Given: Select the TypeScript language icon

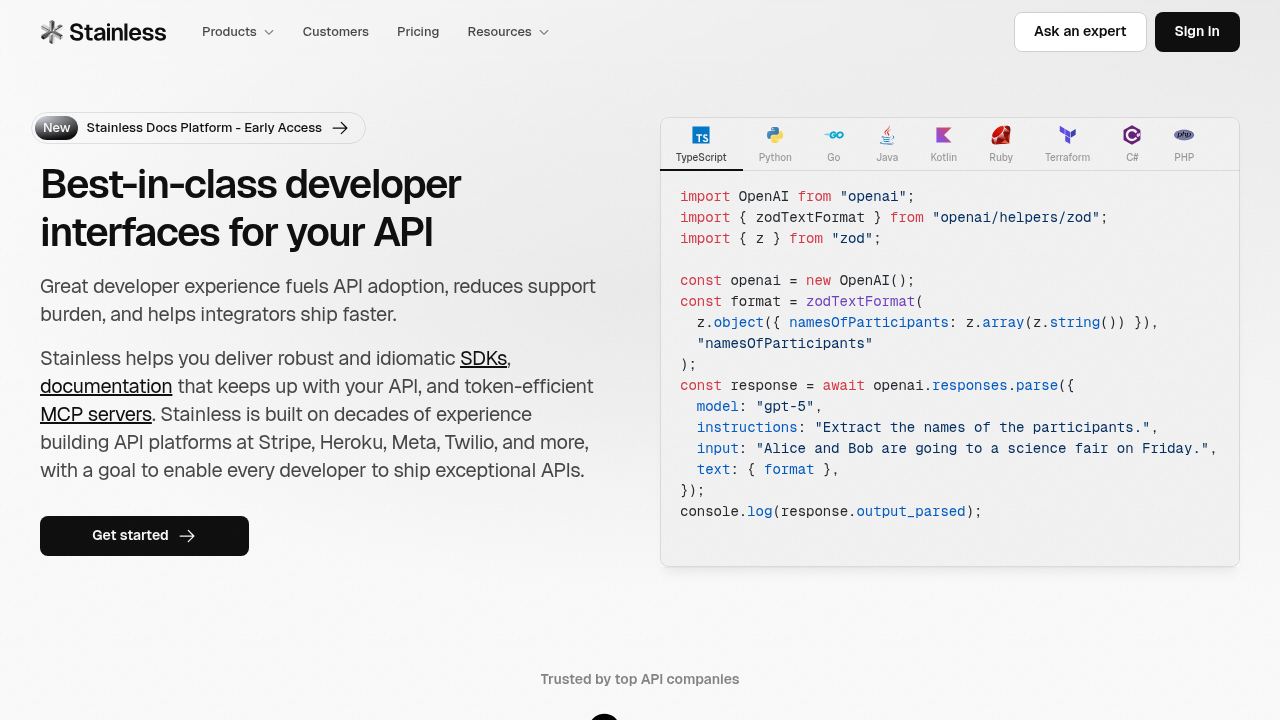Looking at the screenshot, I should pyautogui.click(x=701, y=135).
